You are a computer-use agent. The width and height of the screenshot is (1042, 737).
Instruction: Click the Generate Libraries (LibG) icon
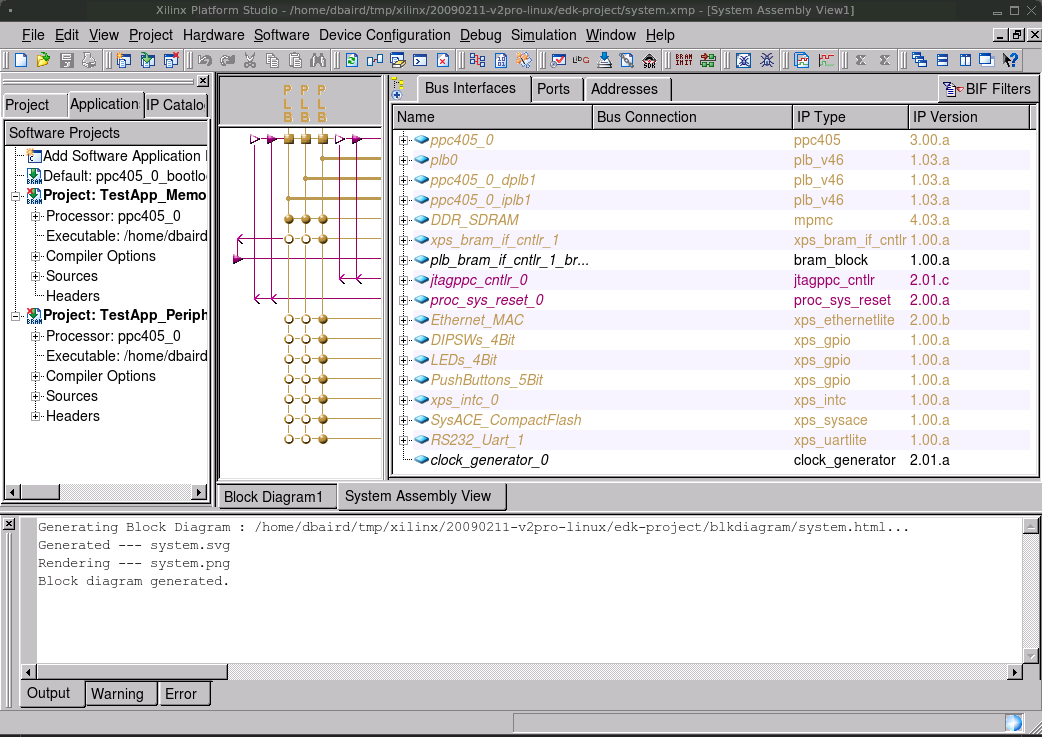click(581, 60)
